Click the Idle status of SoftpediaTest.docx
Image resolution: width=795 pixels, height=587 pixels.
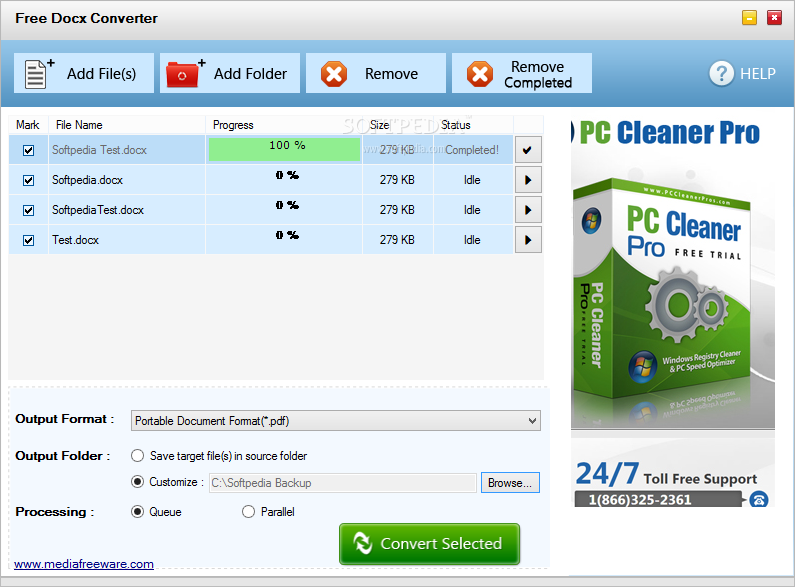pyautogui.click(x=472, y=210)
